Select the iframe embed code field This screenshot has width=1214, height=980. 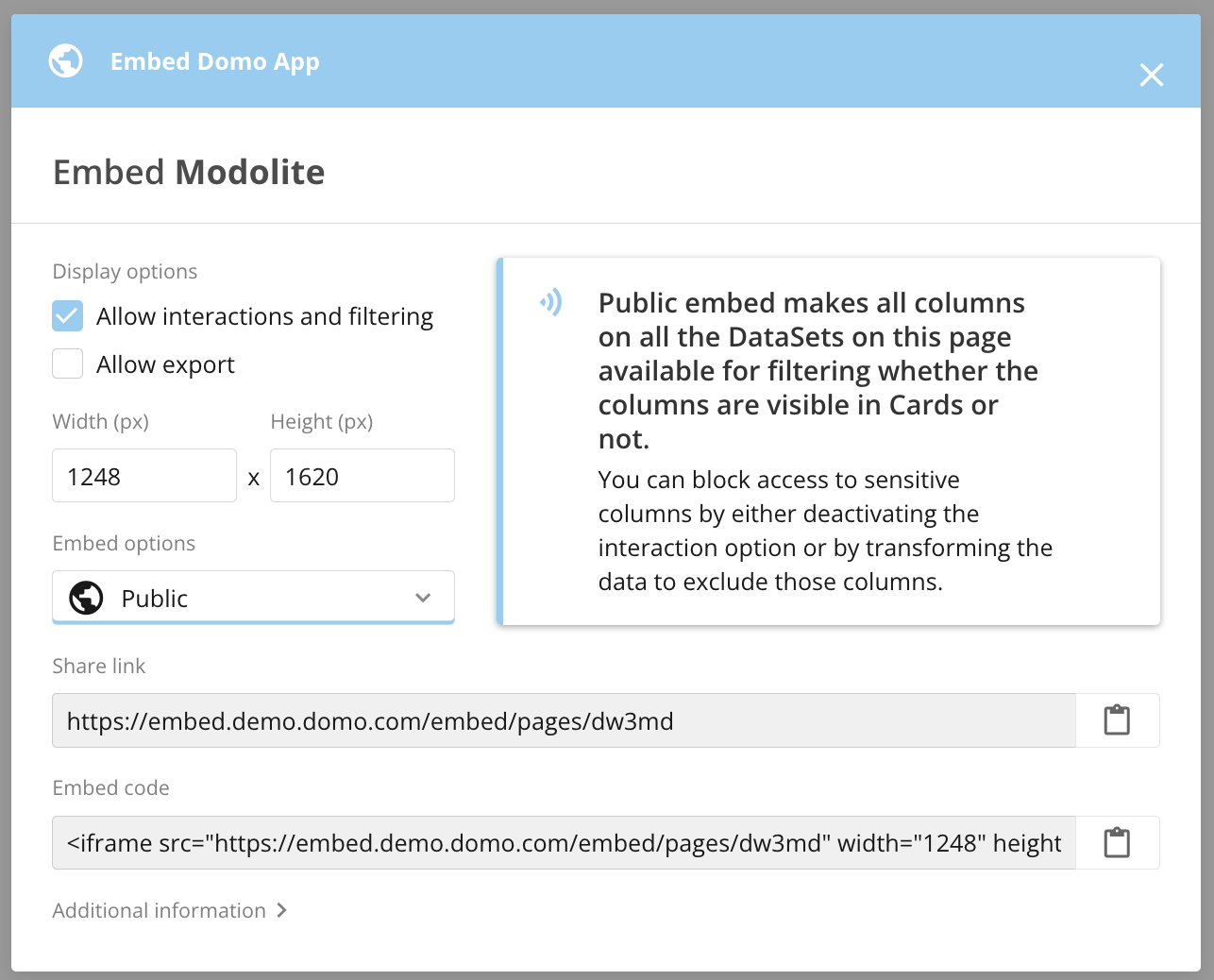click(564, 842)
